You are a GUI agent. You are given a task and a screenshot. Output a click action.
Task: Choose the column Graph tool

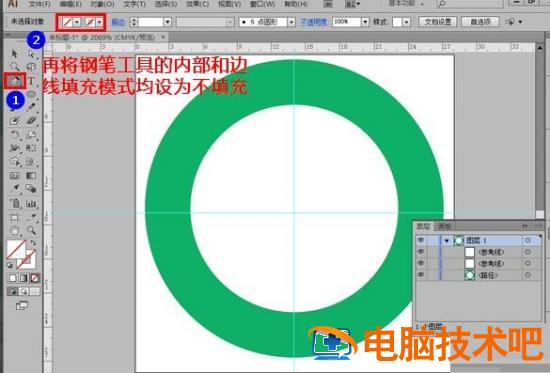pos(31,203)
